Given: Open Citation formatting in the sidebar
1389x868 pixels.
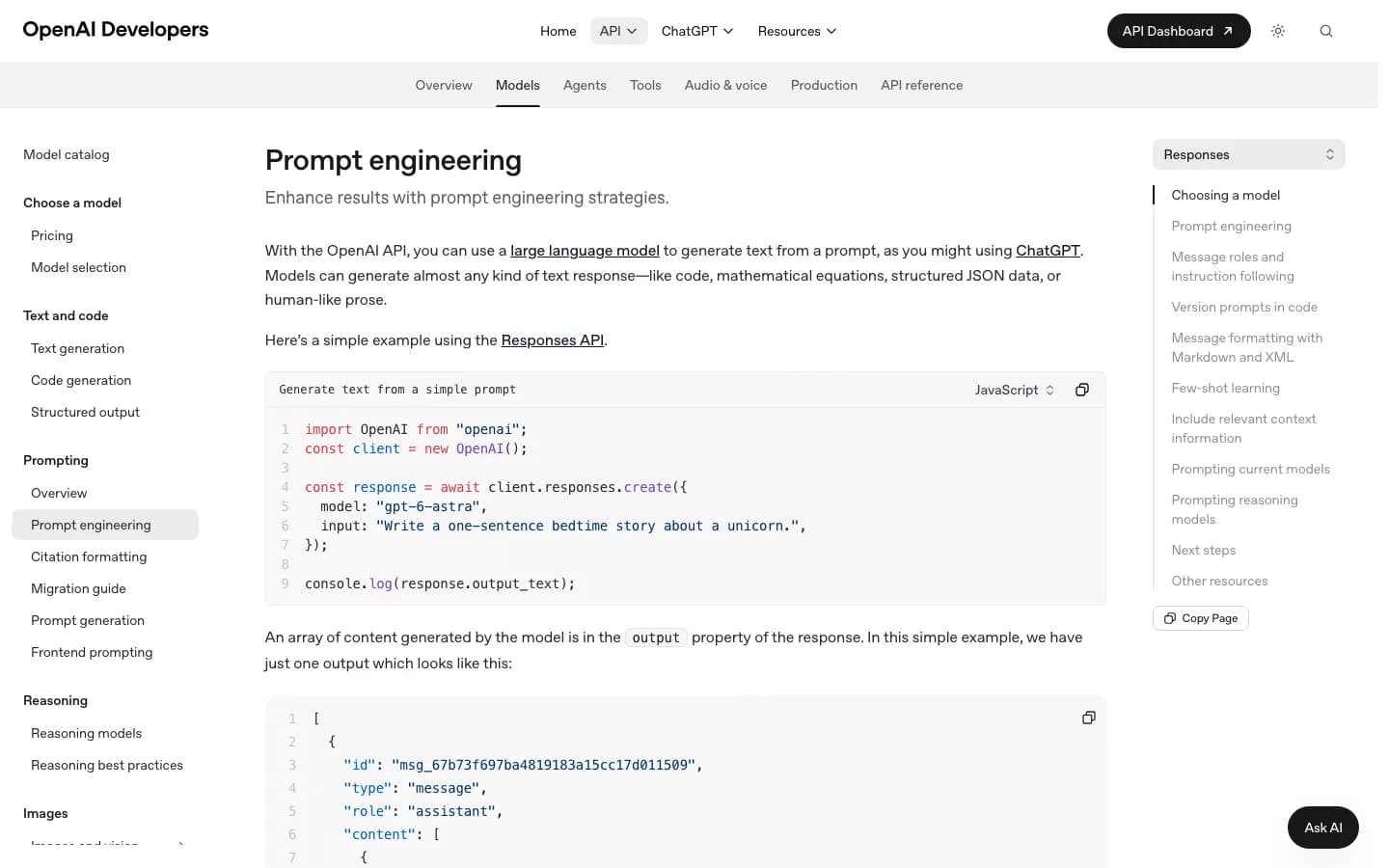Looking at the screenshot, I should click(x=89, y=556).
